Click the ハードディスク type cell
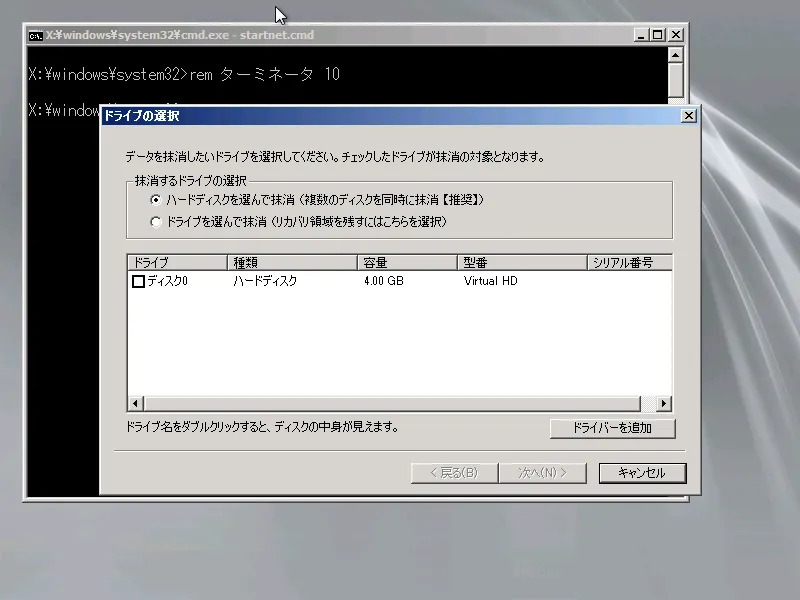Screen dimensions: 800x600 click(265, 281)
